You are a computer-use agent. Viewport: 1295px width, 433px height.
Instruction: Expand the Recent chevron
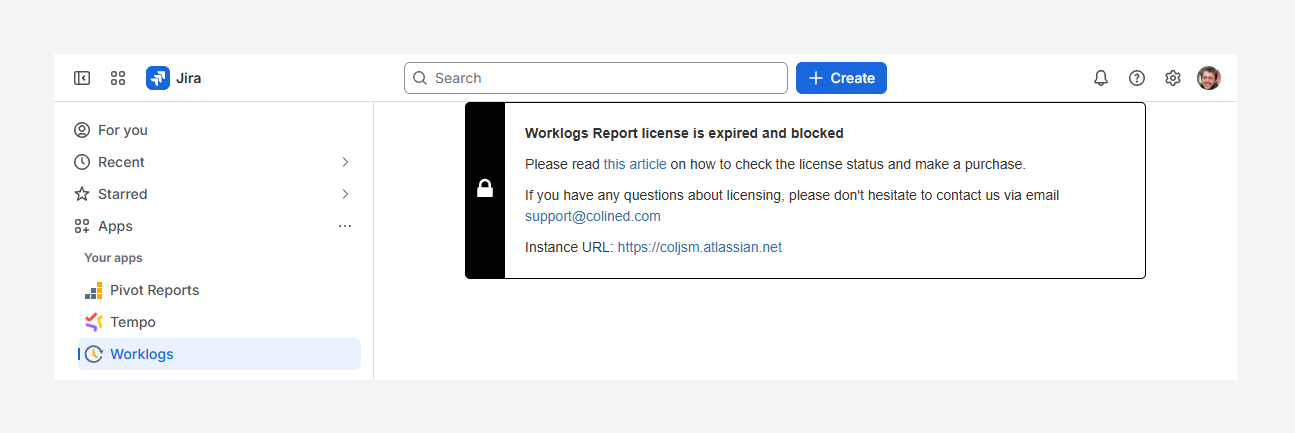(x=345, y=162)
